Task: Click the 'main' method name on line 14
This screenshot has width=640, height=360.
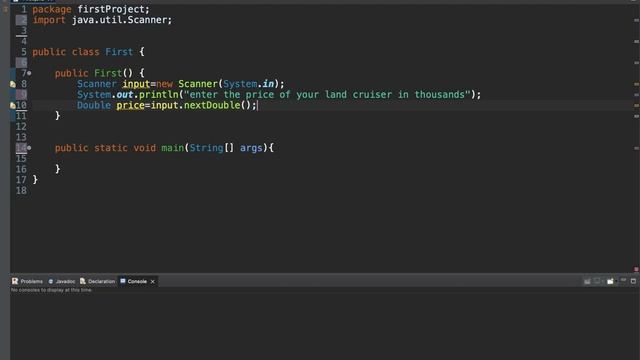Action: [173, 148]
